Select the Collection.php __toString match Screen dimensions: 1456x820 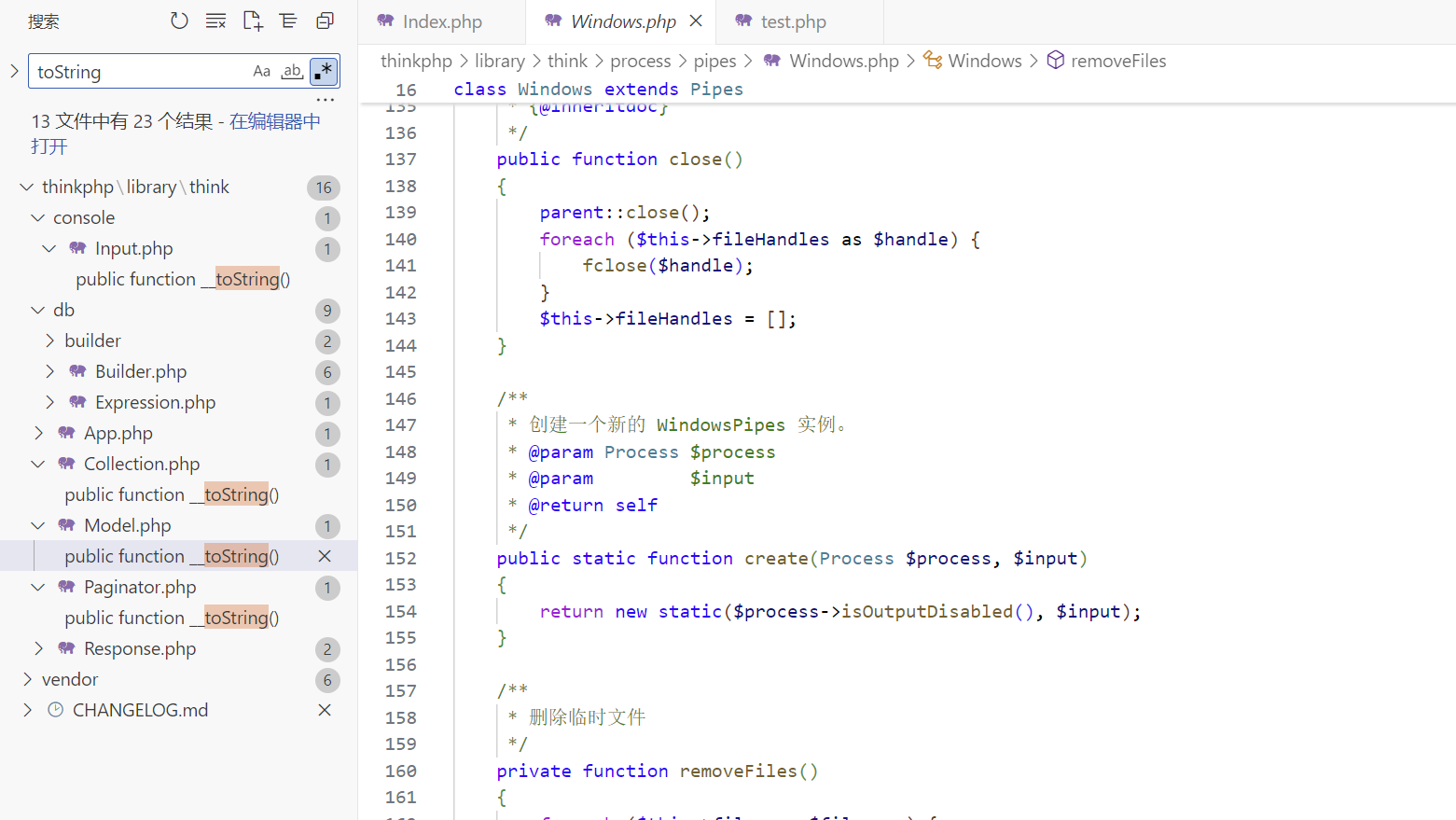coord(172,494)
